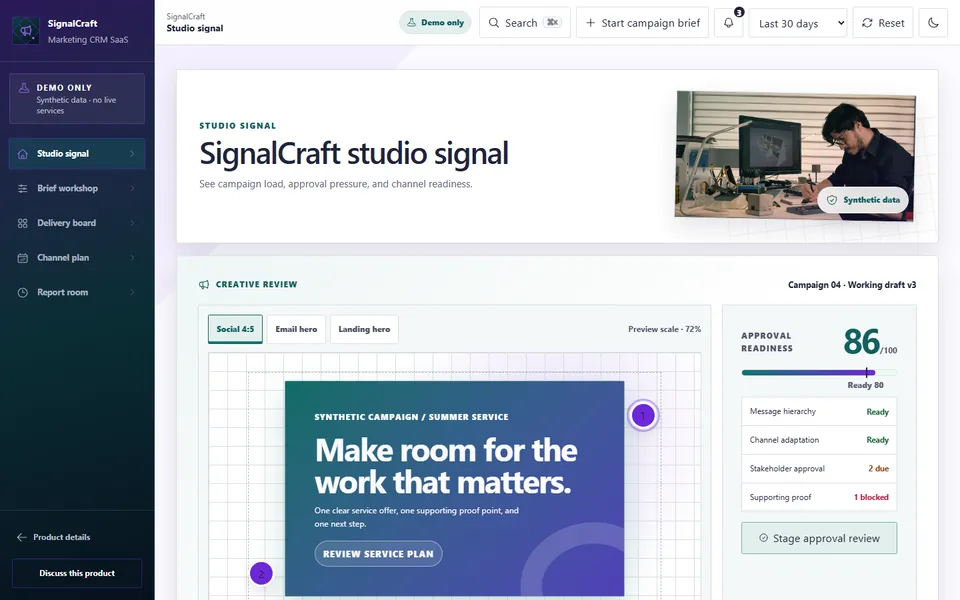Open the Product details link
Screen dimensions: 960x600
[x=54, y=537]
